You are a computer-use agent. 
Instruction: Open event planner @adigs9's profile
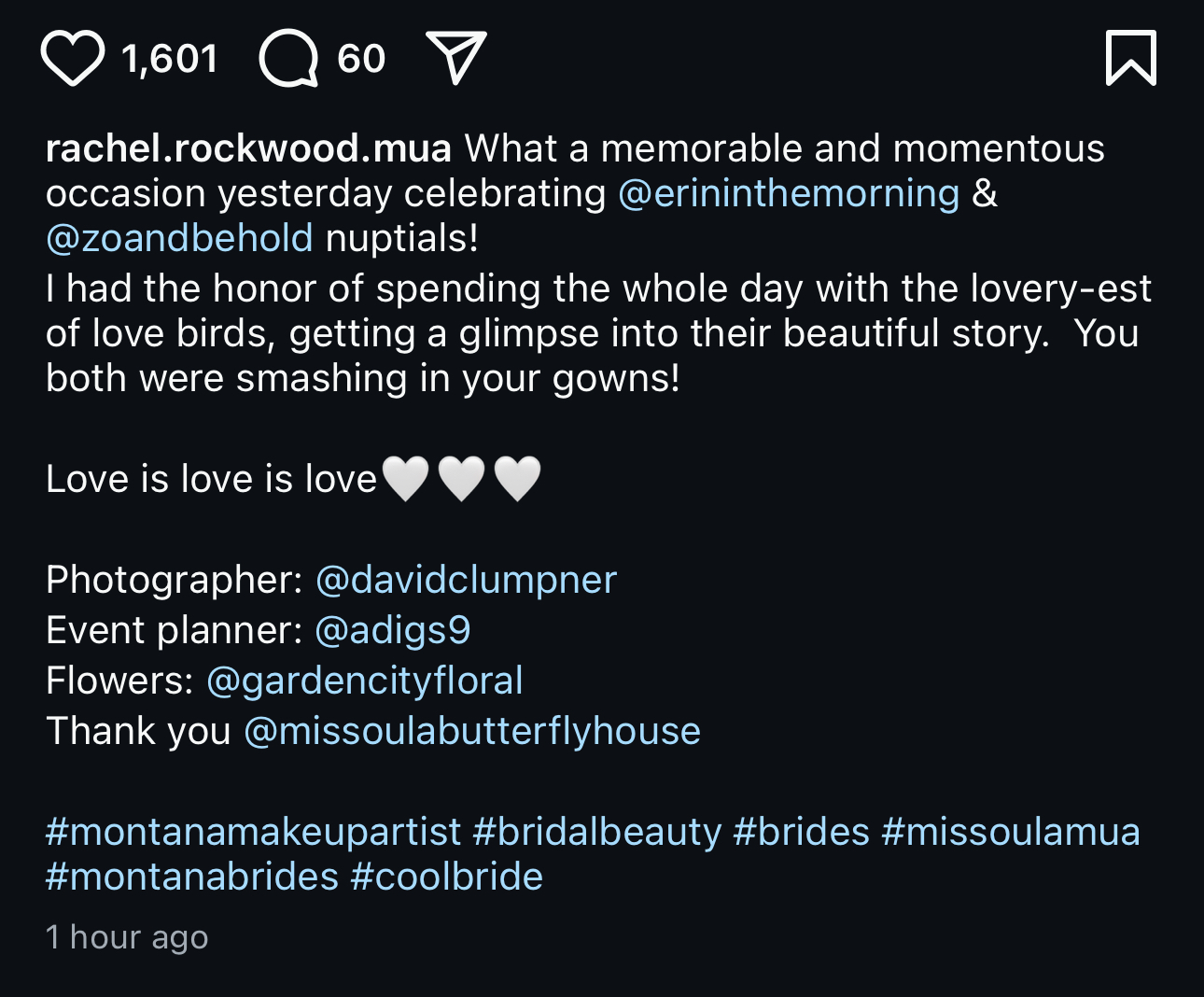point(393,631)
